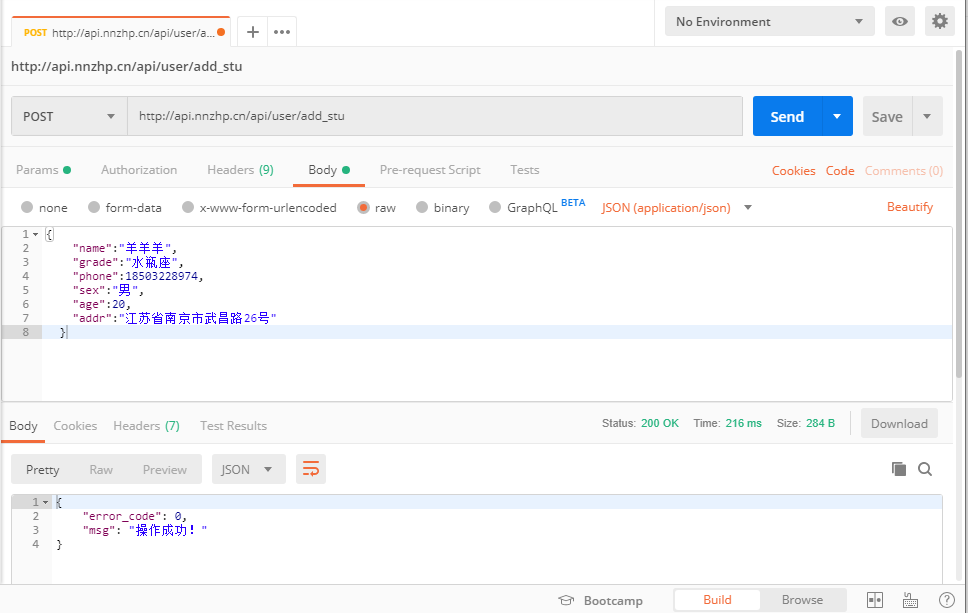Open the tab options ellipsis menu
This screenshot has width=968, height=613.
pyautogui.click(x=282, y=32)
